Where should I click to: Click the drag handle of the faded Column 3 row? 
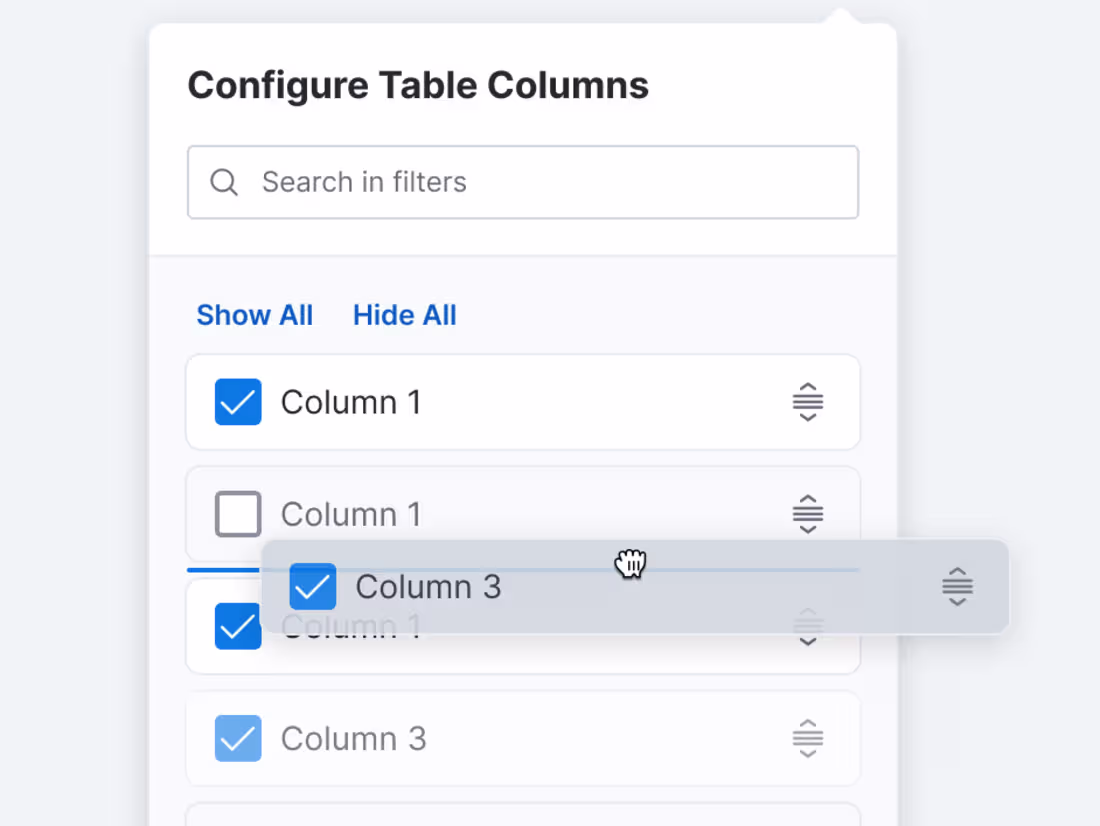pyautogui.click(x=807, y=738)
